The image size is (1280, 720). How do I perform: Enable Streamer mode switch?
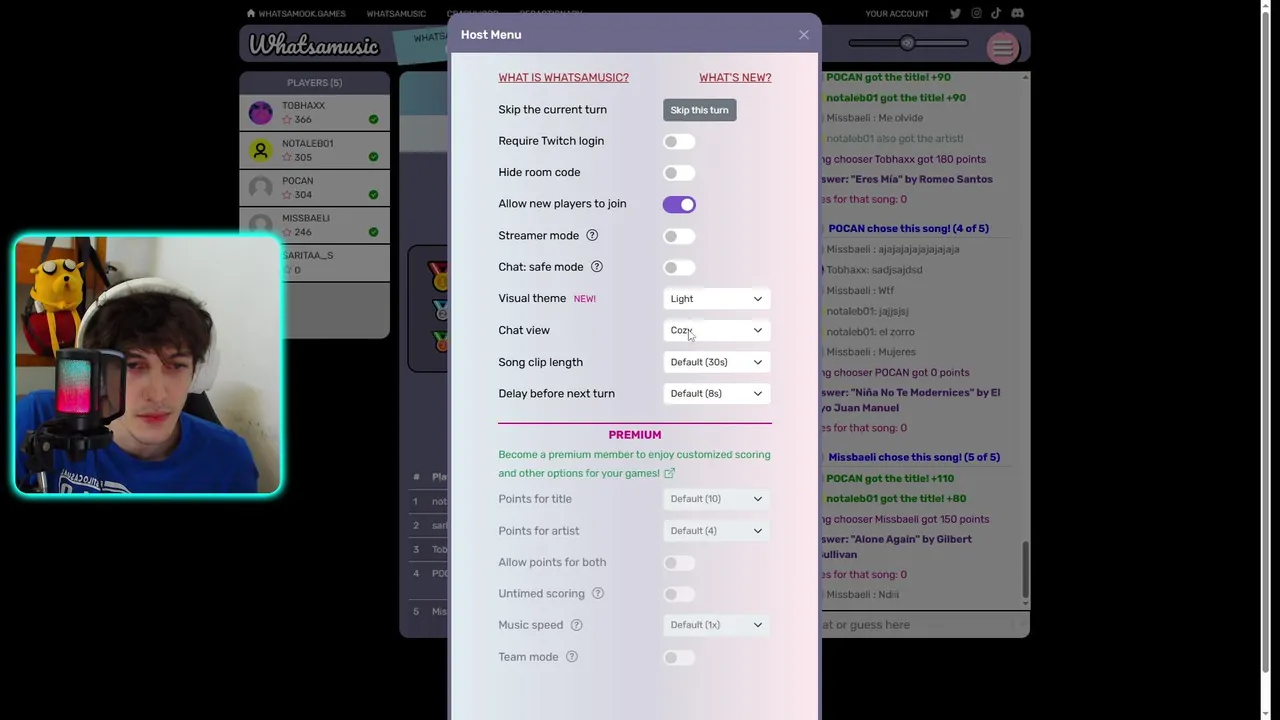679,236
